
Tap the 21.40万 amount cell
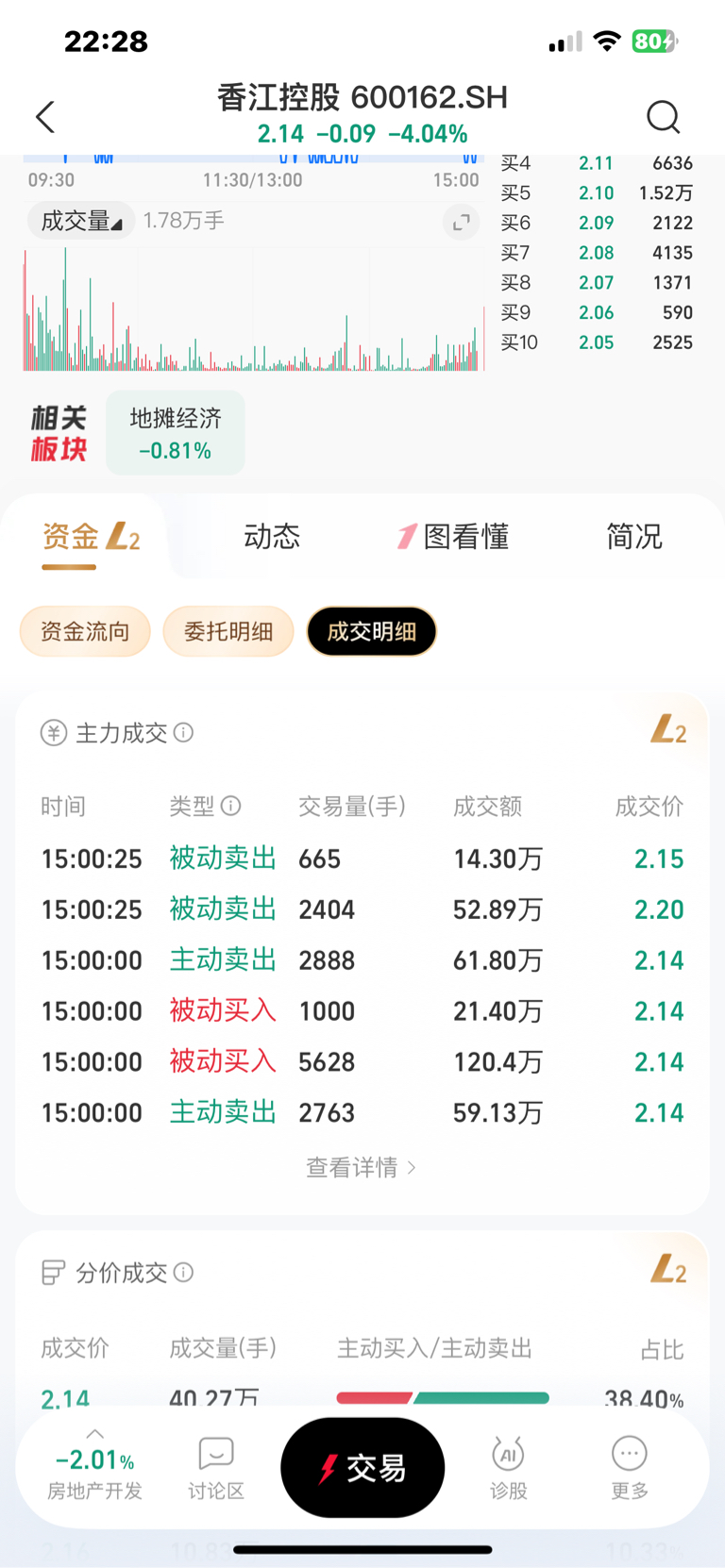497,1011
